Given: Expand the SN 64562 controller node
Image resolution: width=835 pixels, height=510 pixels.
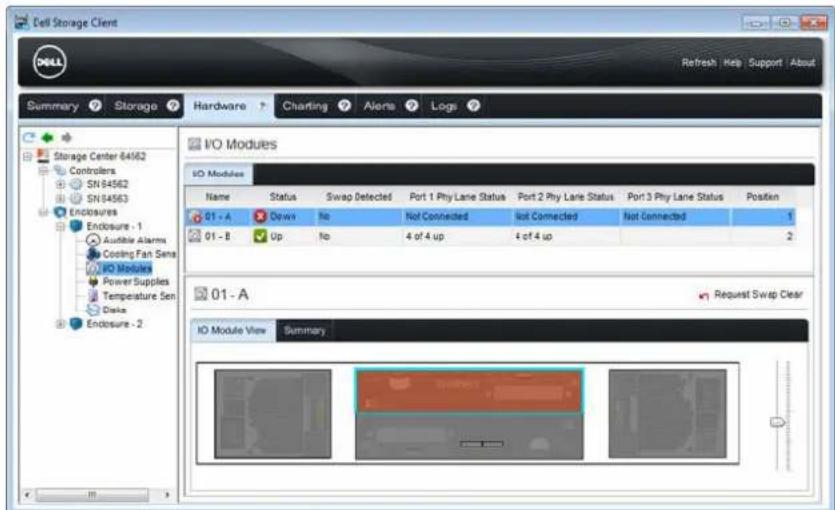Looking at the screenshot, I should [x=60, y=185].
